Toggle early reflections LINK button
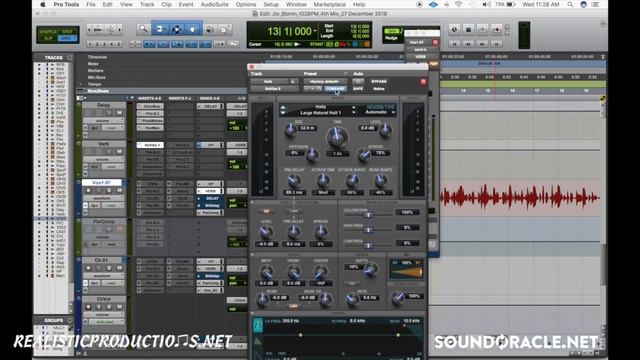640x360 pixels. click(x=293, y=211)
